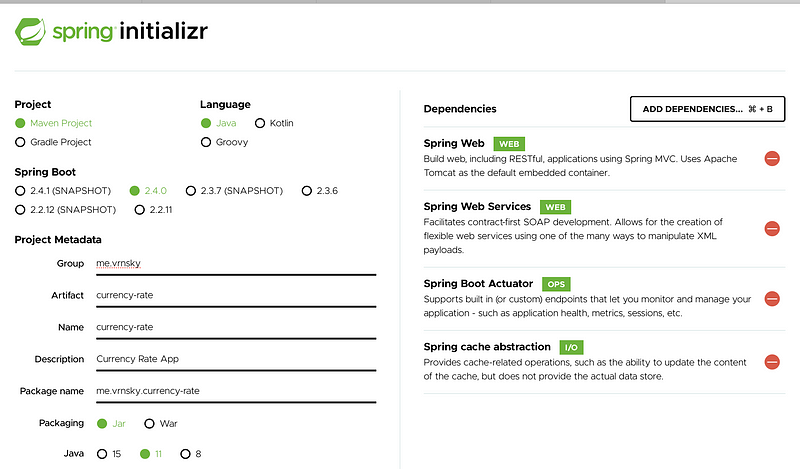Choose Spring Boot version 2.3.6

click(308, 190)
